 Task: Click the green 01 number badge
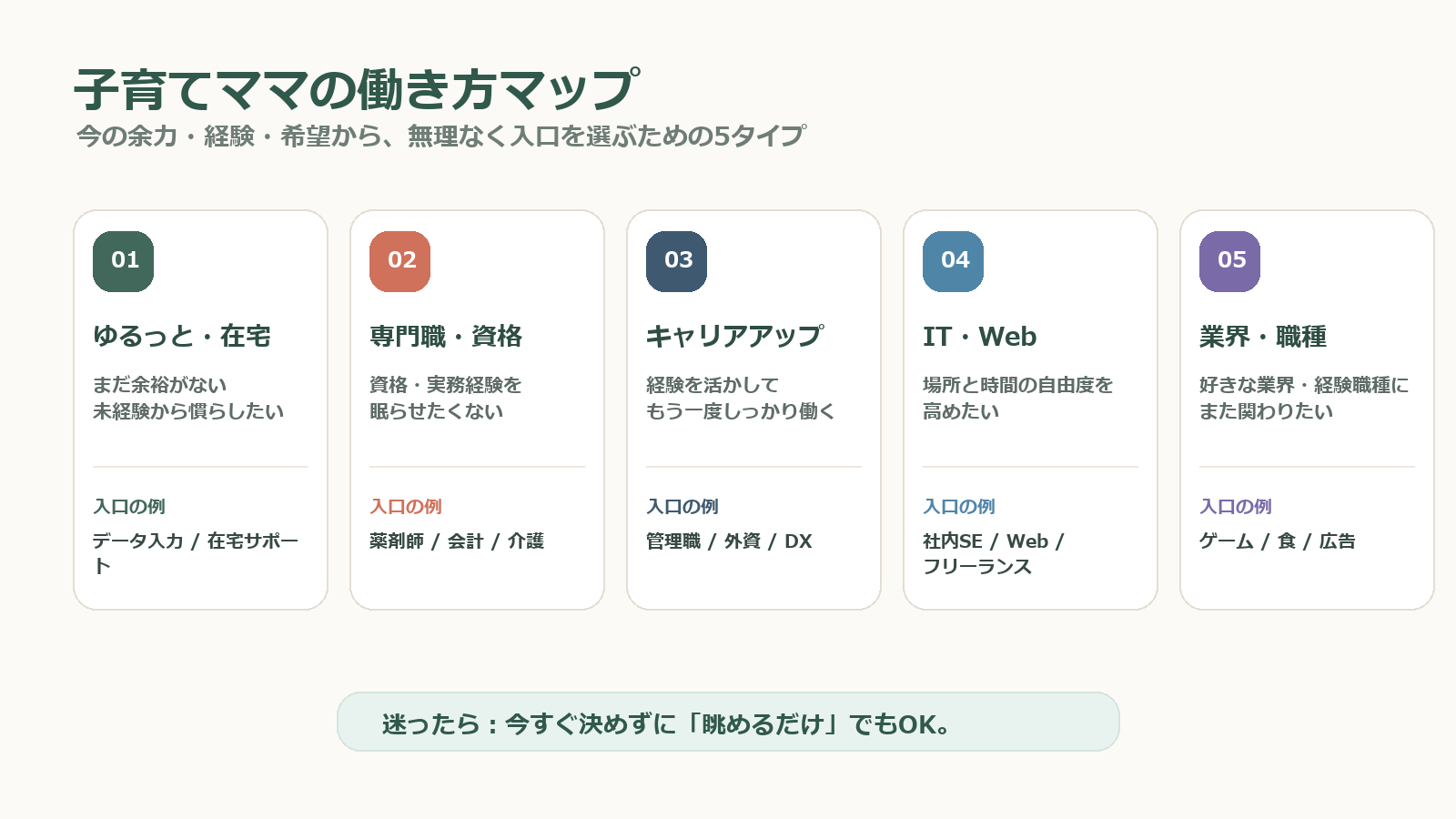coord(123,261)
